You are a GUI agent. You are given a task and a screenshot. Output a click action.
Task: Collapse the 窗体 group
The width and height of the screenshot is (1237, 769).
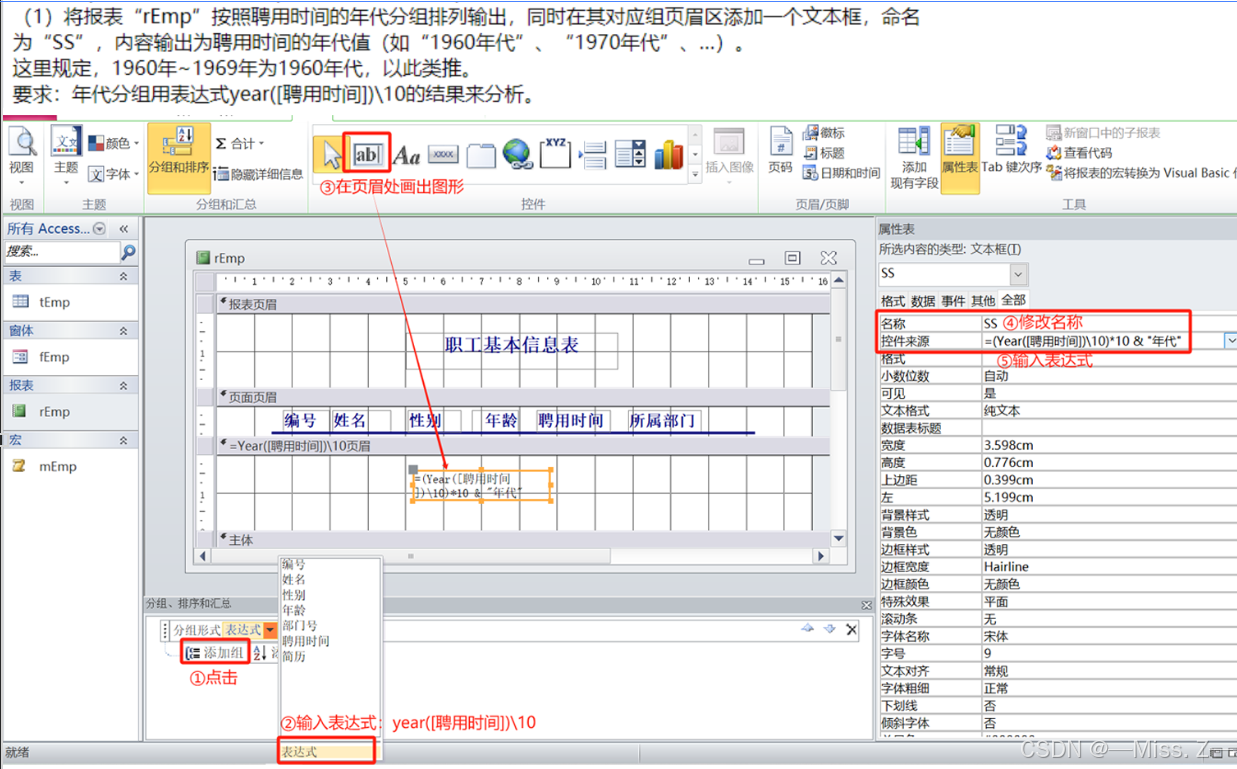coord(124,330)
